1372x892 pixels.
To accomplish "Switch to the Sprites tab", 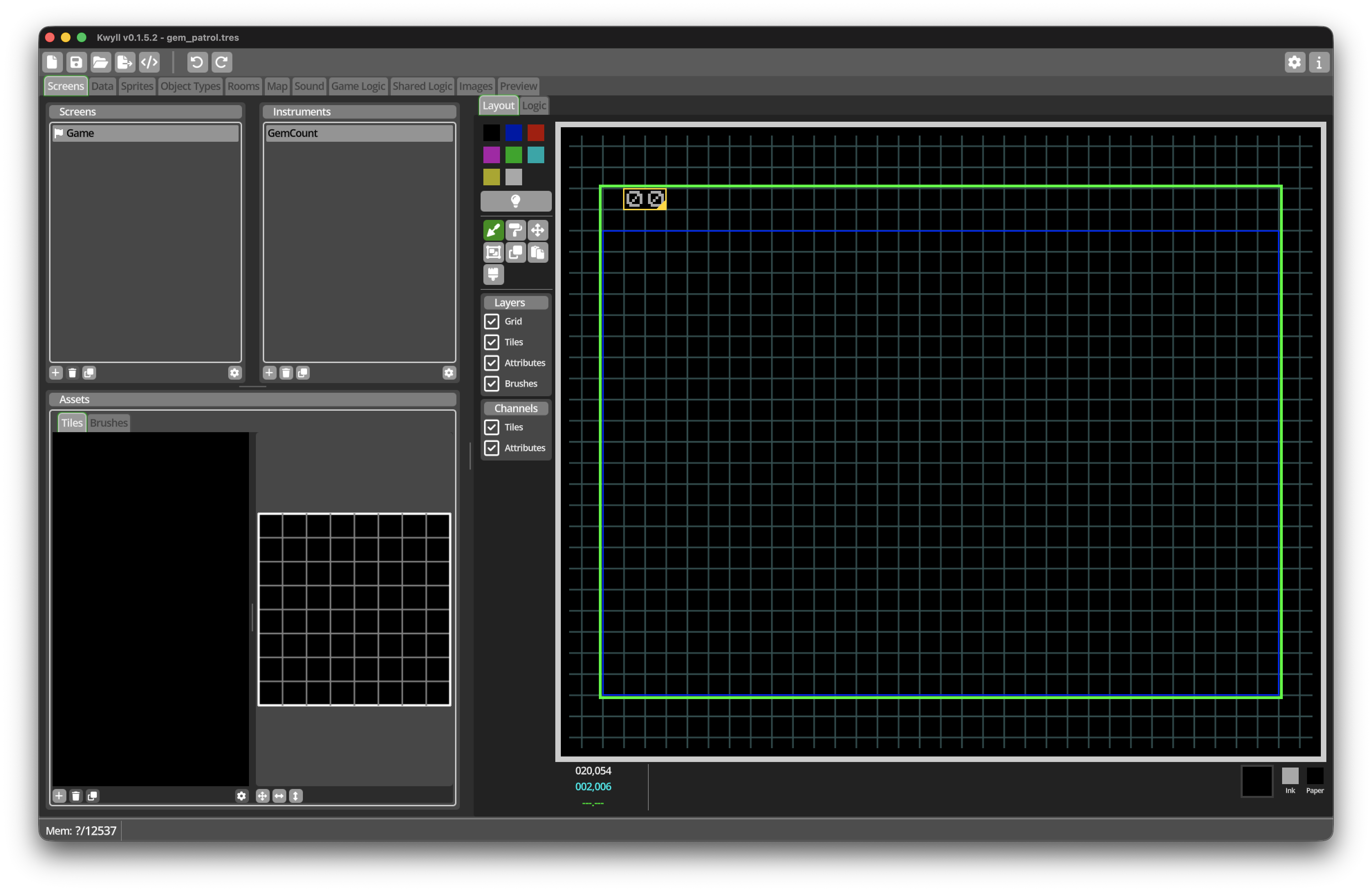I will point(137,86).
